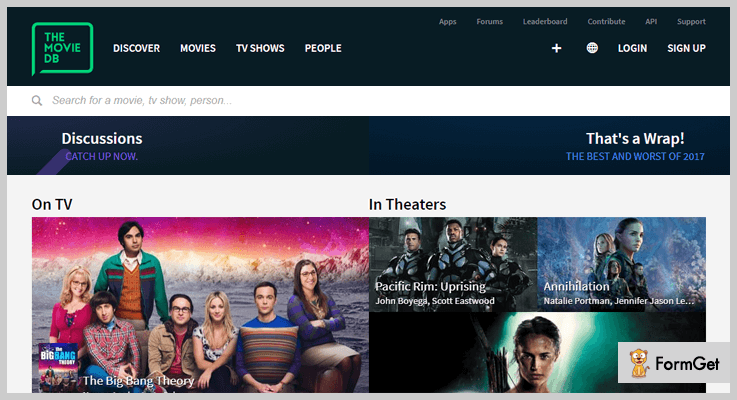The image size is (737, 400).
Task: Click Catch Up Now
Action: pos(102,157)
